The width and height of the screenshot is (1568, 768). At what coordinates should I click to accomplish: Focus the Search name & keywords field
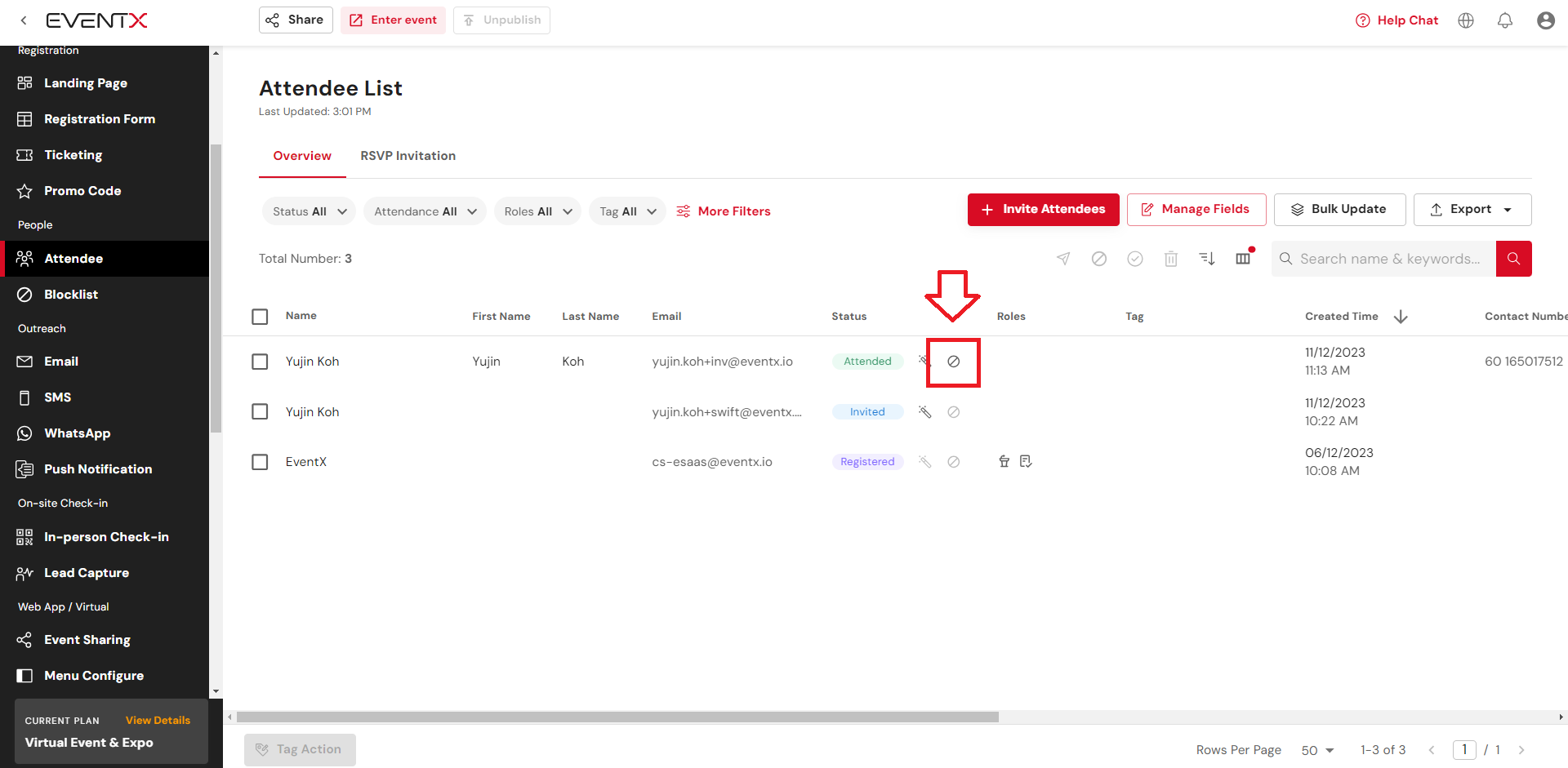[x=1388, y=259]
